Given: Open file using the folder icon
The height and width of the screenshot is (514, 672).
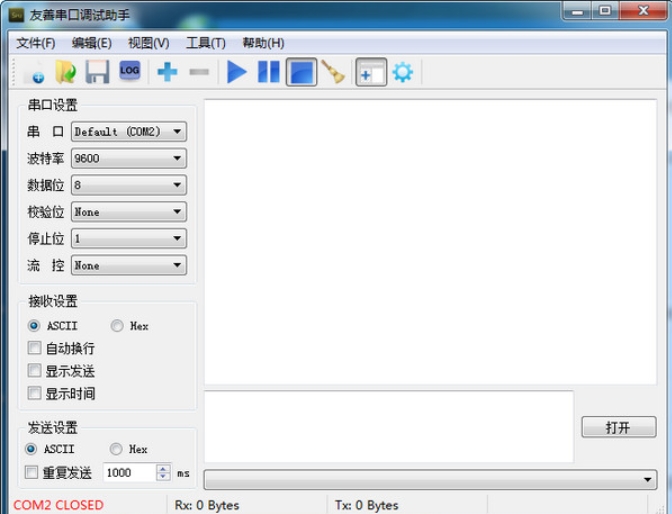Looking at the screenshot, I should pos(66,72).
